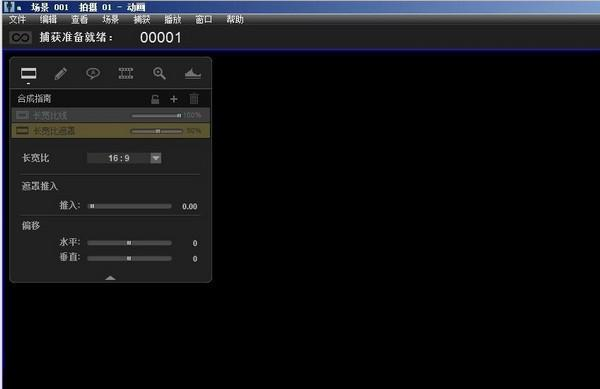The image size is (600, 389).
Task: Select the magnifier zoom tool icon
Action: tap(159, 73)
